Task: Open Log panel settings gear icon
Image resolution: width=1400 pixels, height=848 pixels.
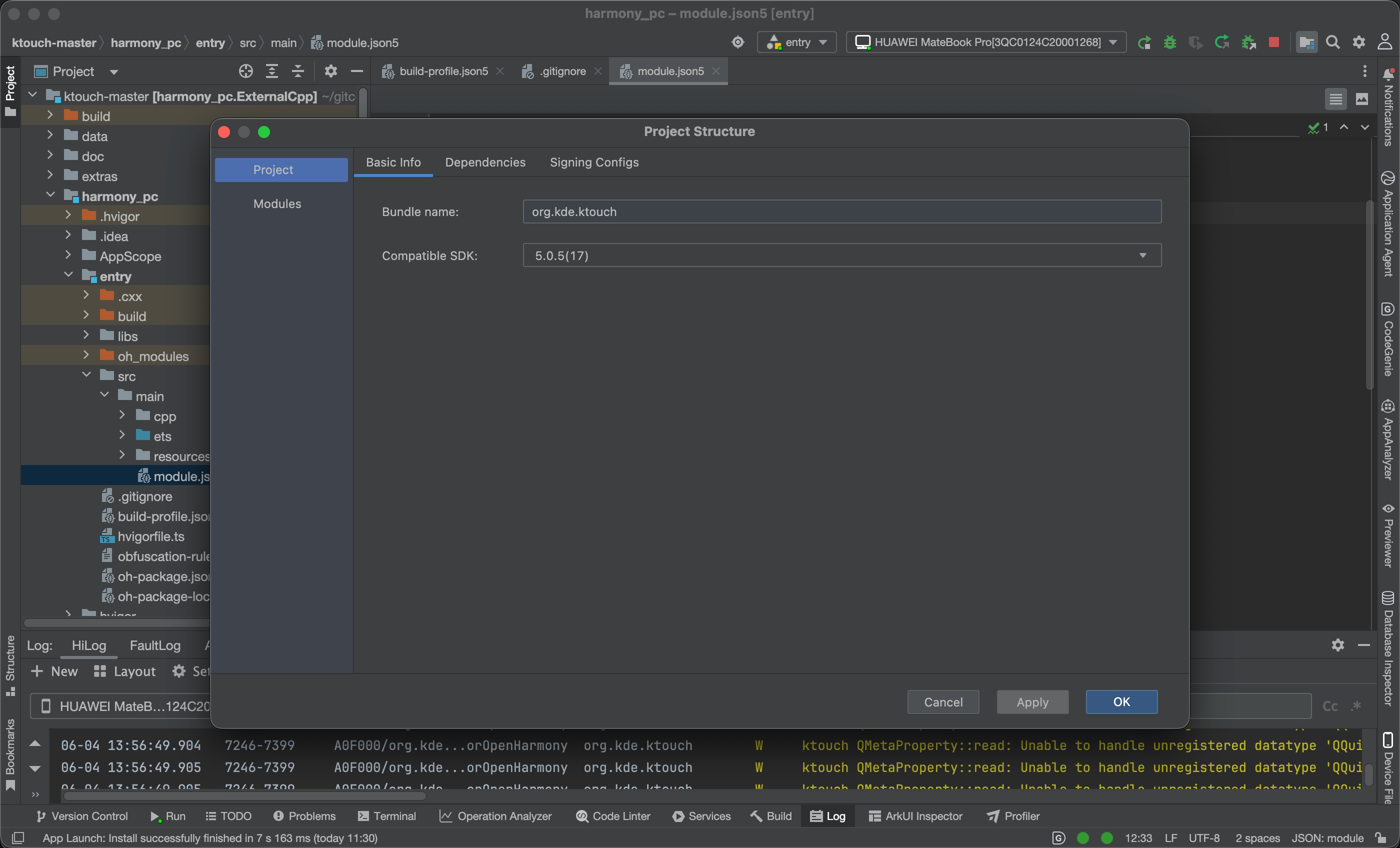Action: 1337,645
